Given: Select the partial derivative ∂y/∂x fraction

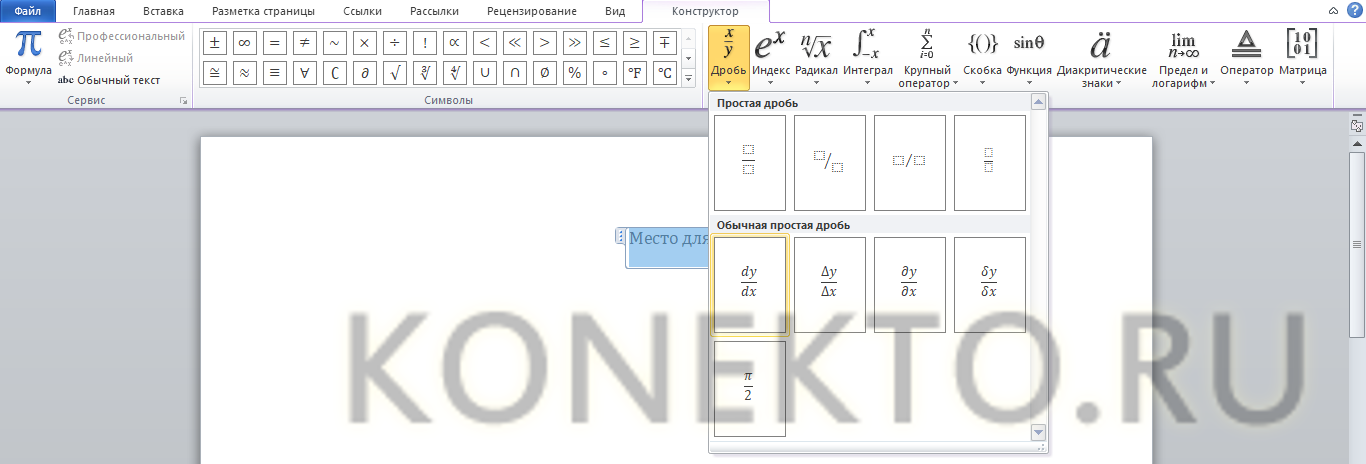Looking at the screenshot, I should [909, 285].
